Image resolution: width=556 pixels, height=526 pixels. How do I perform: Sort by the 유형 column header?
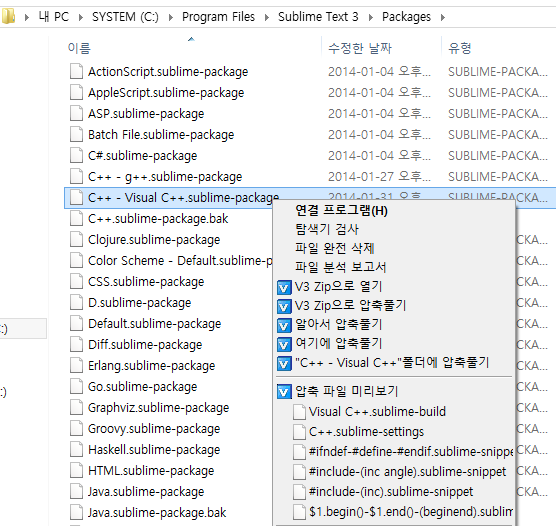point(460,48)
